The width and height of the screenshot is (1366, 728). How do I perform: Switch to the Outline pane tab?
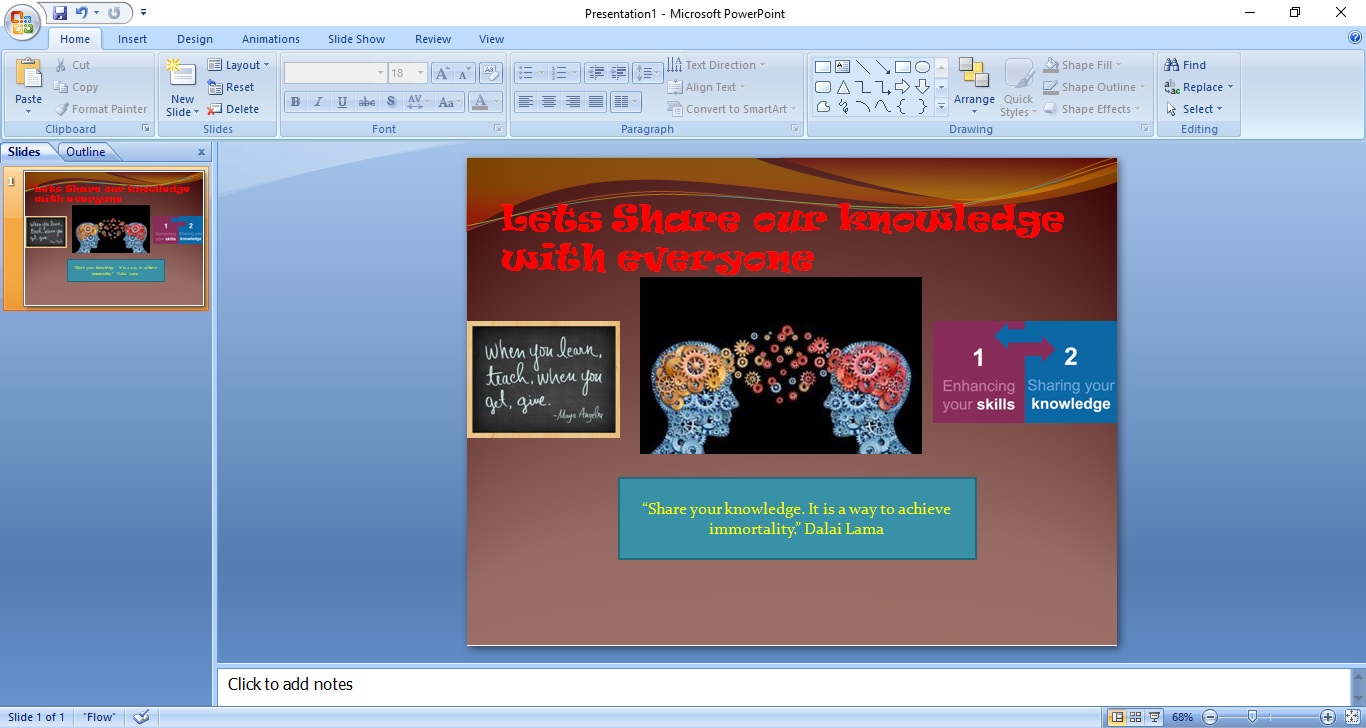[86, 152]
